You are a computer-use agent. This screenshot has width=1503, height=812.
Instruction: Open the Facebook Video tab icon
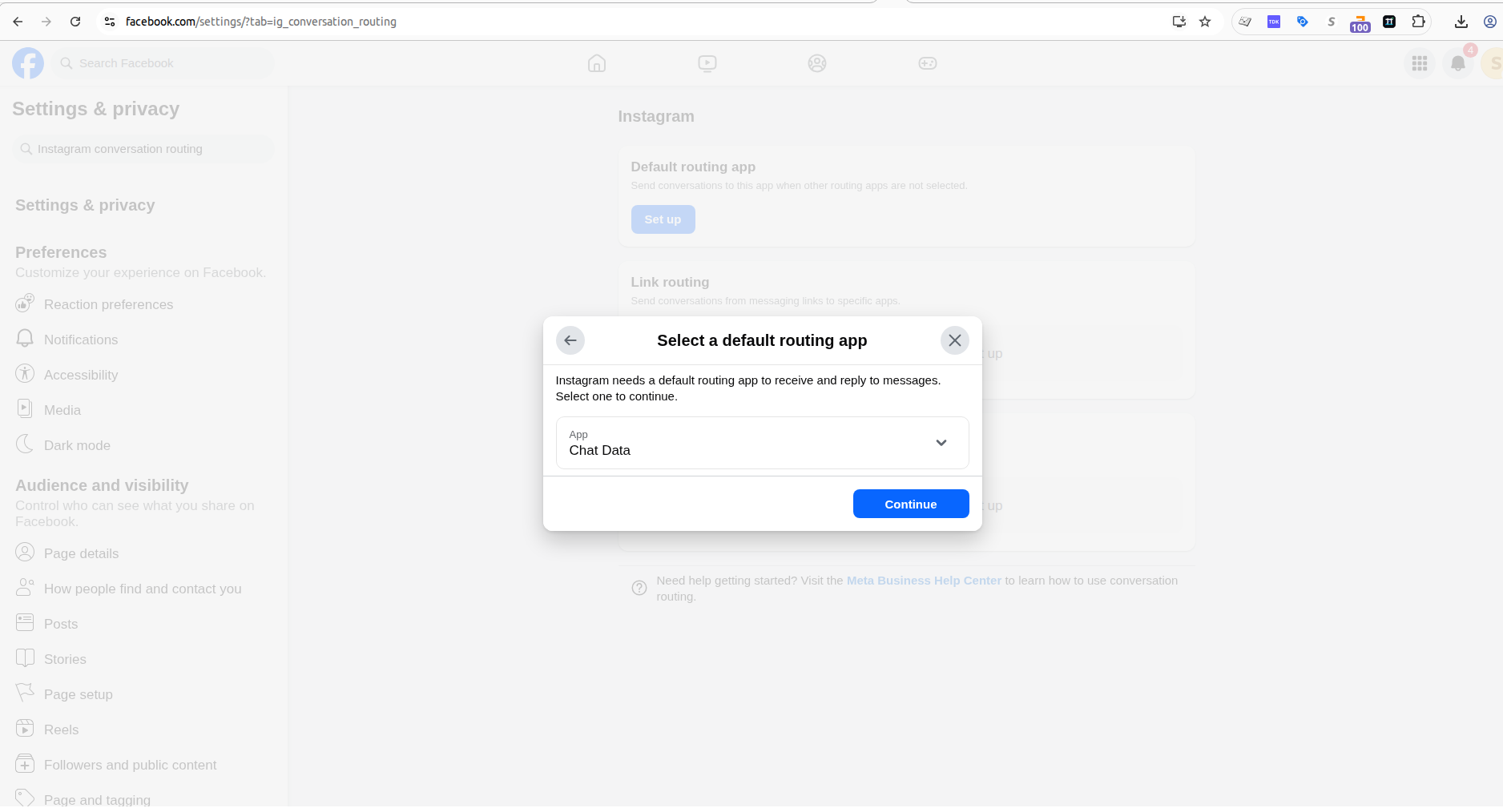tap(707, 63)
